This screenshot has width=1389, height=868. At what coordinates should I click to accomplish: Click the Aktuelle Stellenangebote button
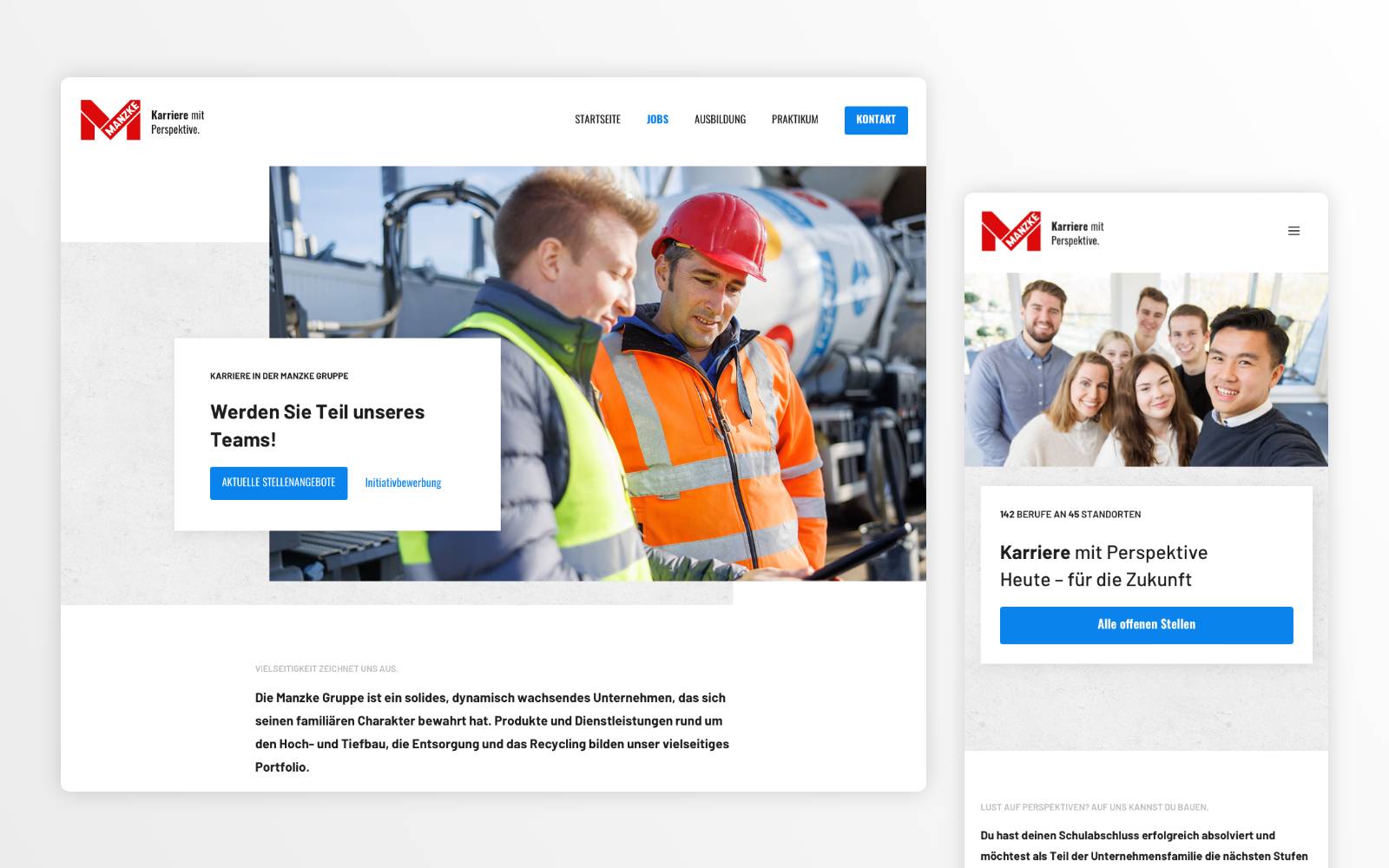point(279,483)
